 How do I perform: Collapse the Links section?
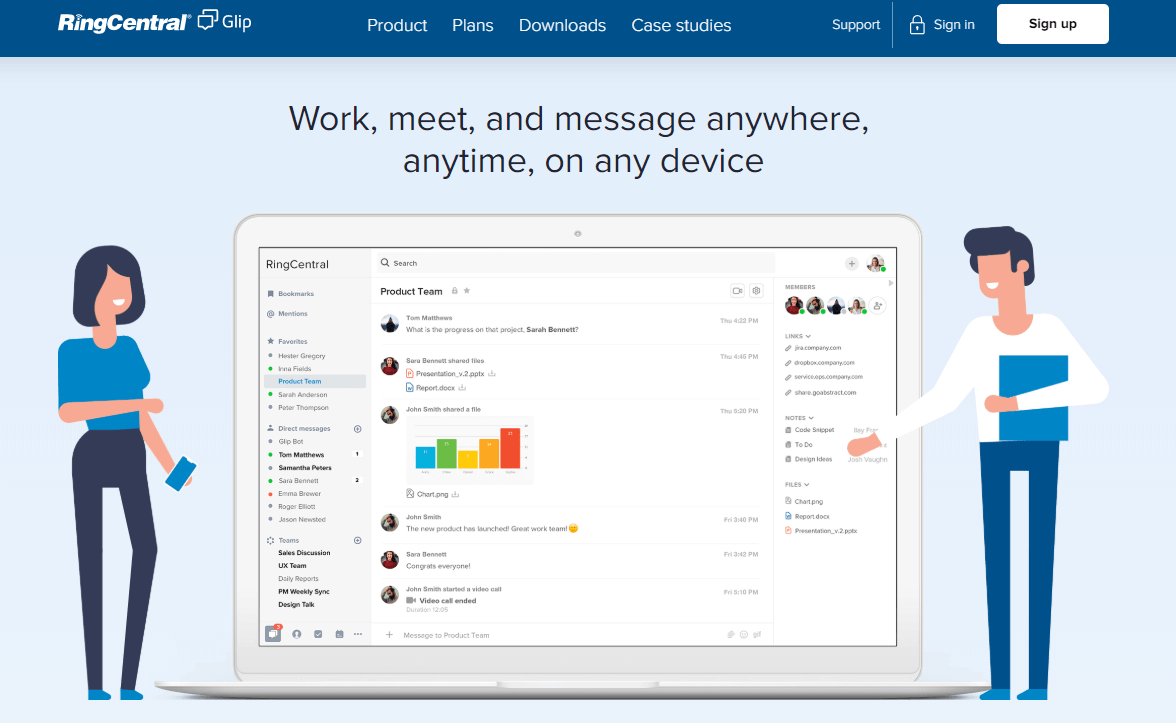[808, 336]
